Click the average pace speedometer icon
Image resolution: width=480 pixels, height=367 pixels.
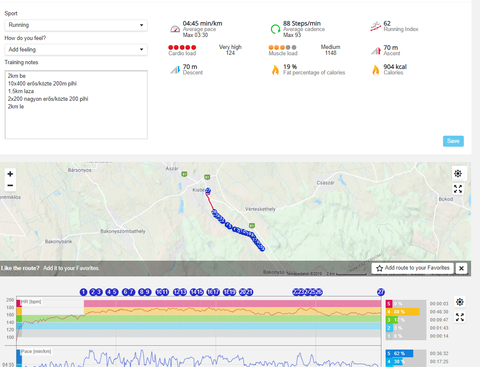[x=175, y=29]
